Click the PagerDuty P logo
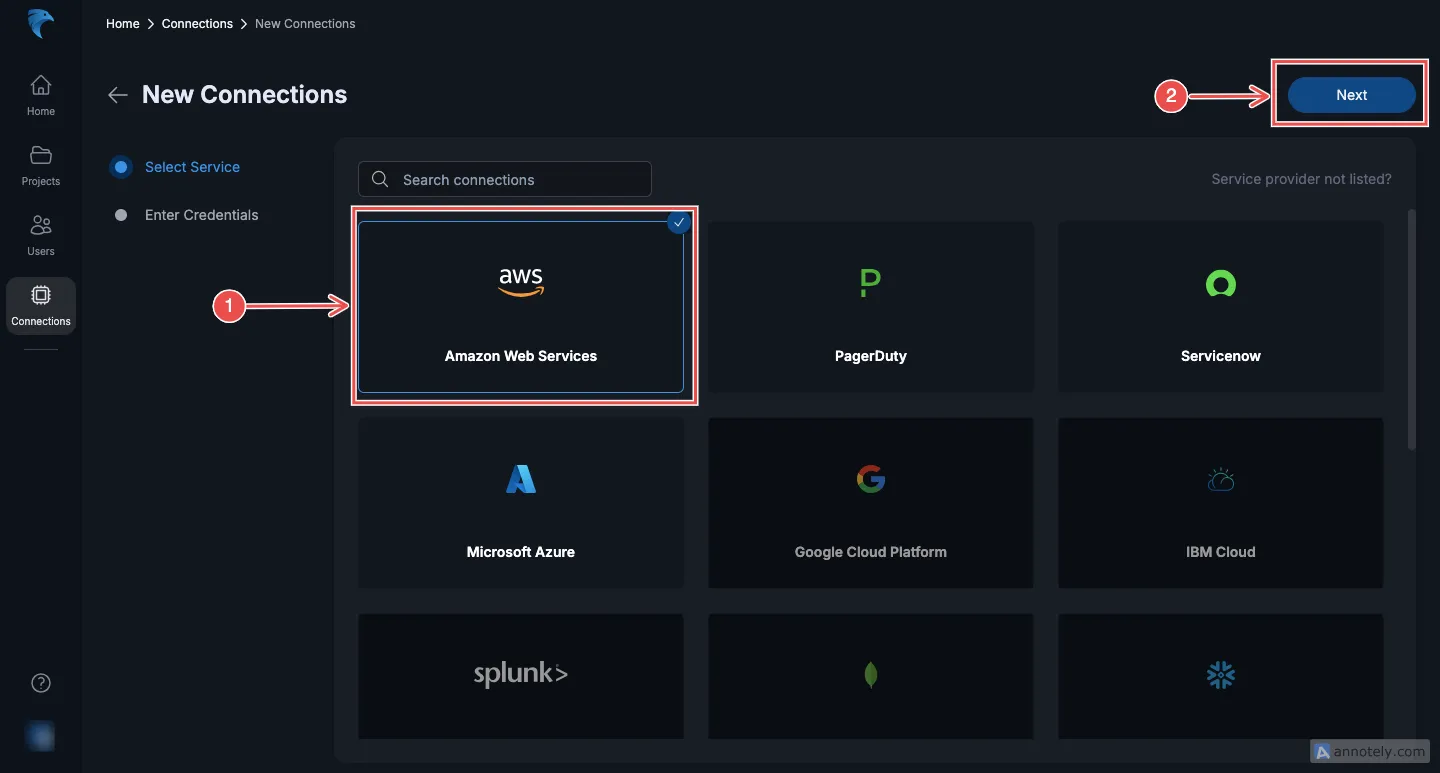 870,283
